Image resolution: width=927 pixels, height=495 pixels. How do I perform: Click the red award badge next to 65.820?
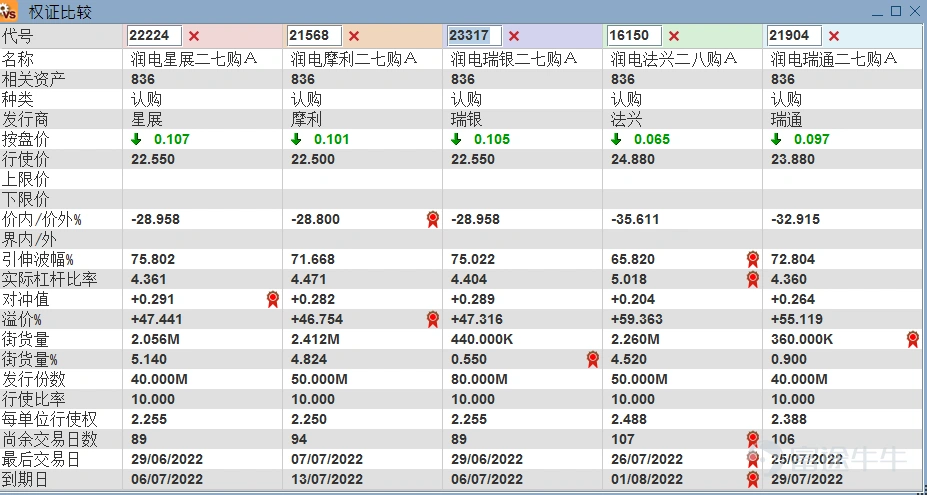[x=753, y=259]
